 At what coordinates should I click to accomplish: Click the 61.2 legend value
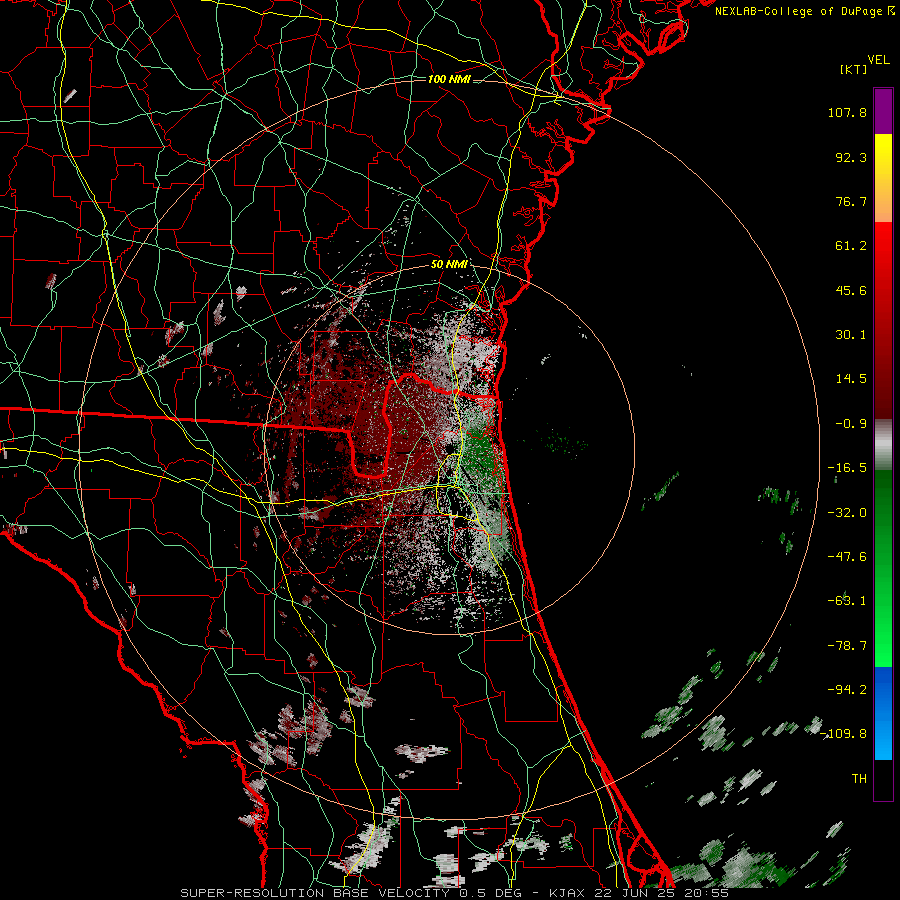(851, 246)
